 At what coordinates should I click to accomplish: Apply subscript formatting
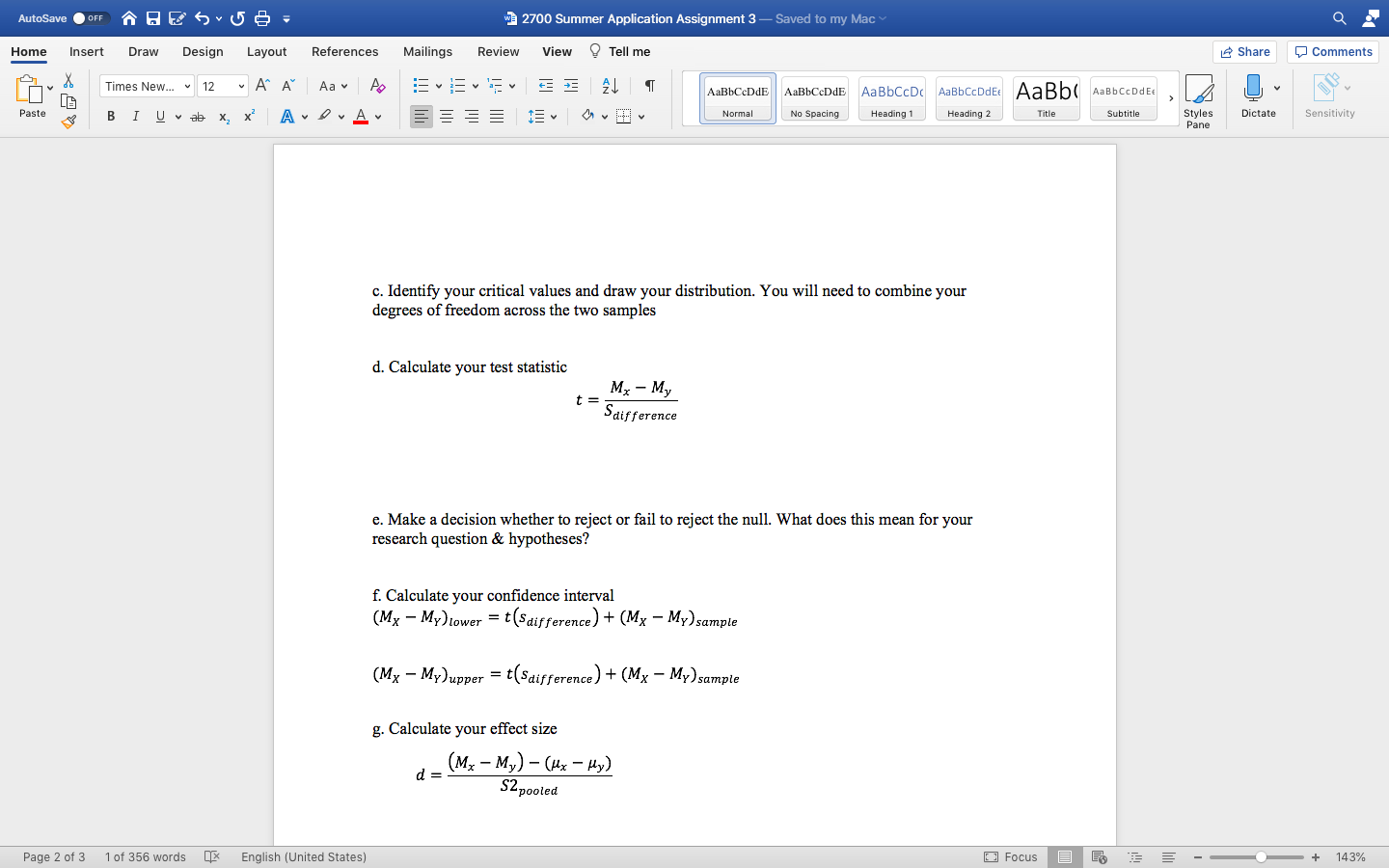coord(223,116)
